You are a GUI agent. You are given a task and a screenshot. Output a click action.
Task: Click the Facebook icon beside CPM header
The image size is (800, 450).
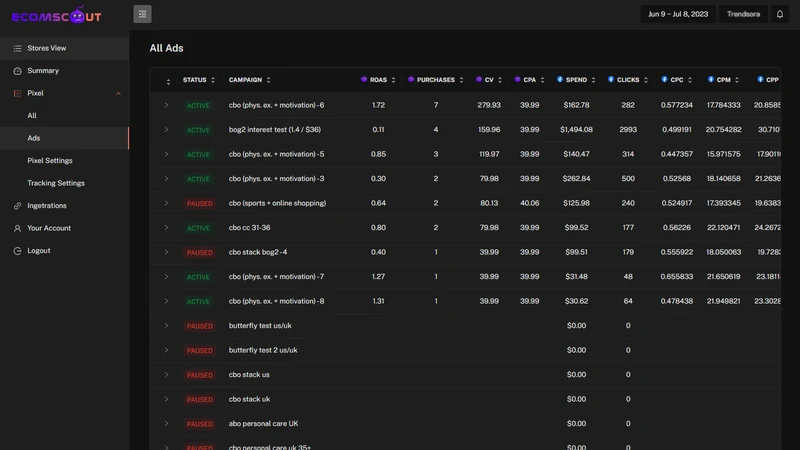pyautogui.click(x=711, y=80)
